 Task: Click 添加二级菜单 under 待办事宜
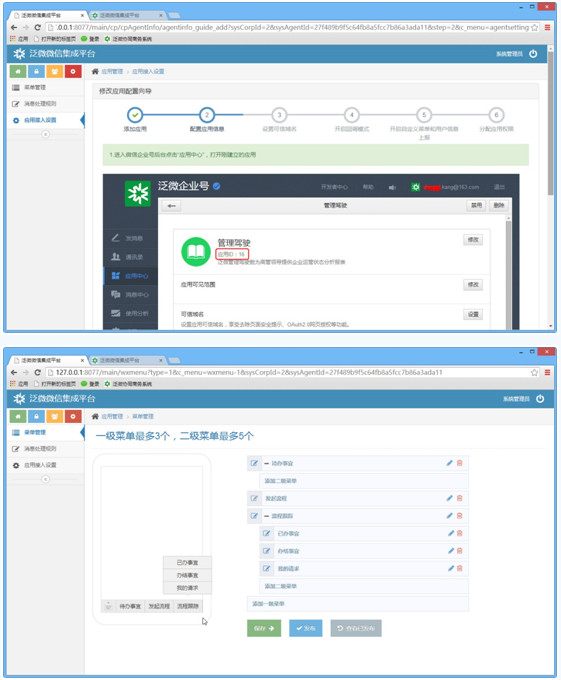[364, 481]
